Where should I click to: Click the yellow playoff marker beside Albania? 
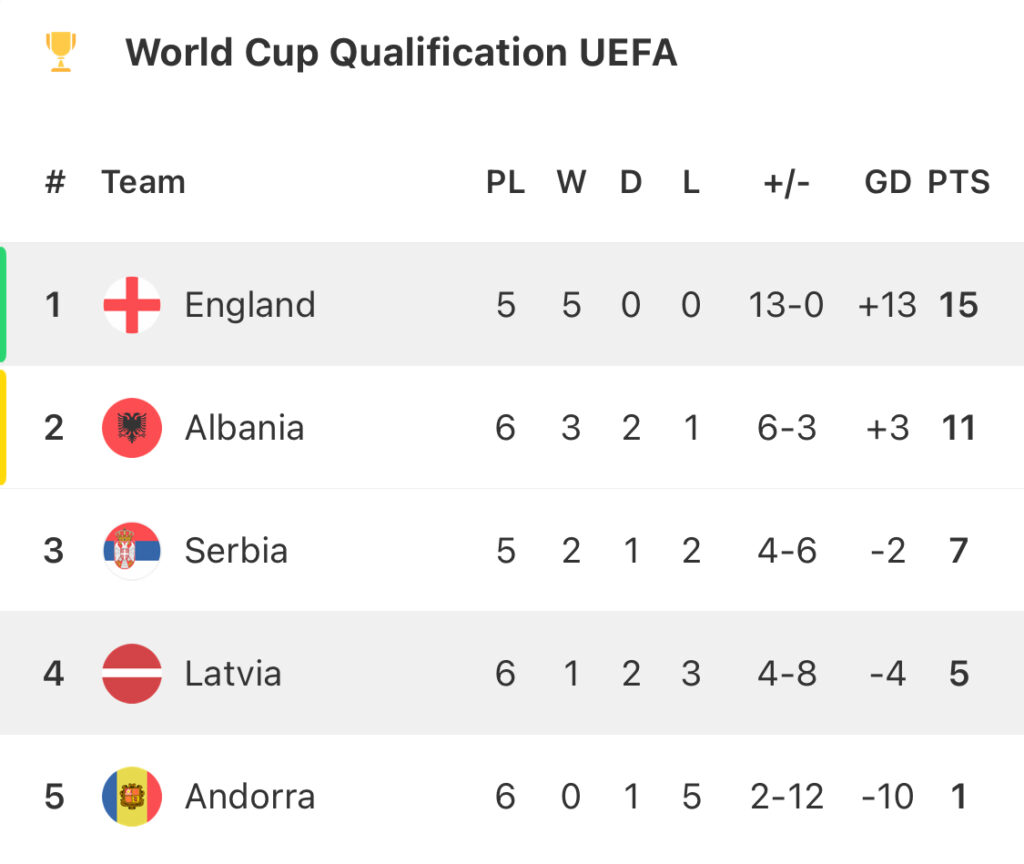(3, 427)
